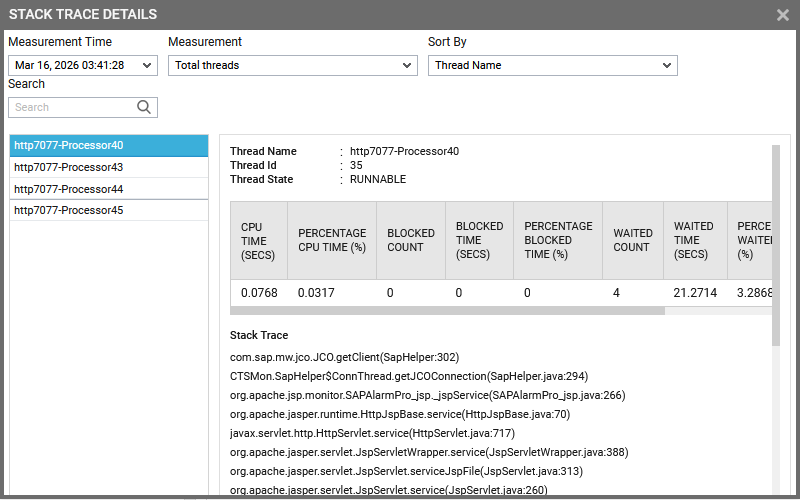
Task: Click the PERCENTAGE BLOCKED TIME column header
Action: click(558, 240)
